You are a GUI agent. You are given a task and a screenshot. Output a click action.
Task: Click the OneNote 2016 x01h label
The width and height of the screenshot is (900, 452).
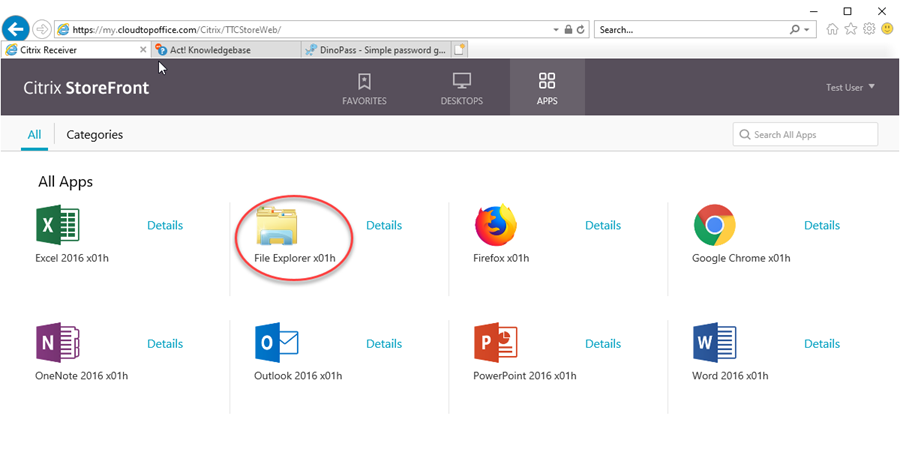point(82,376)
